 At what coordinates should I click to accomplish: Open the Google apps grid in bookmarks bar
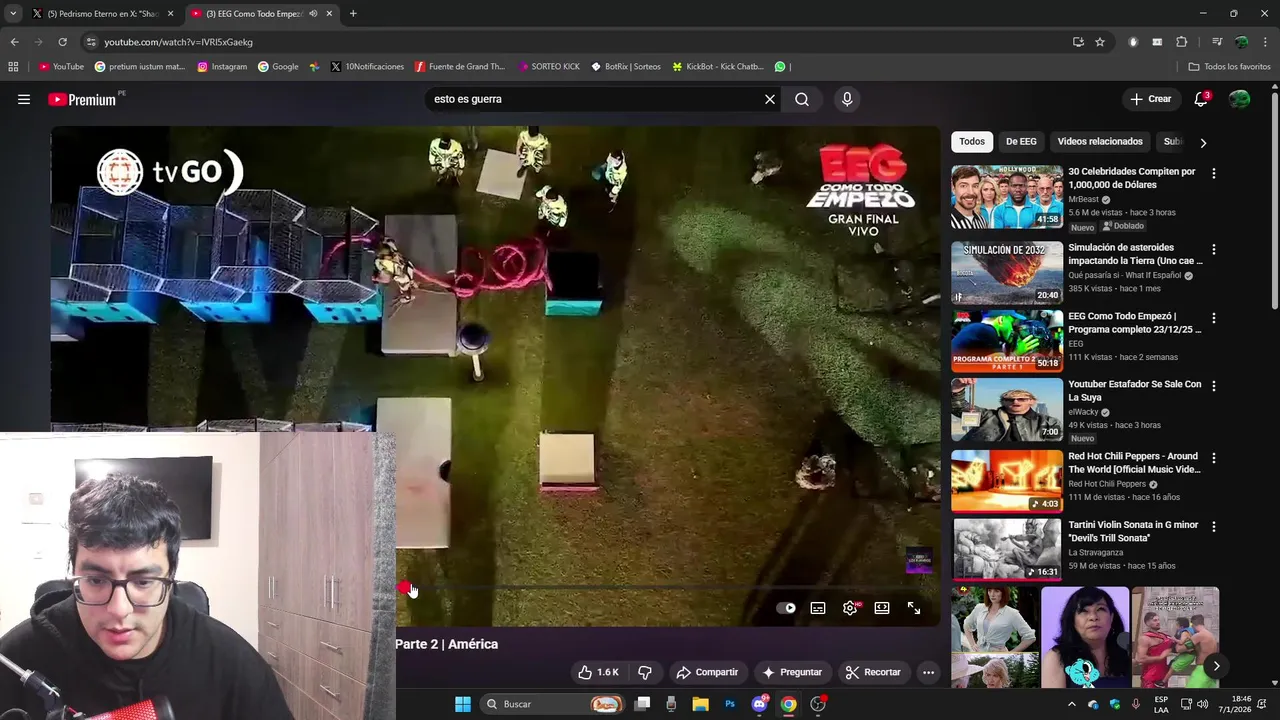(13, 67)
